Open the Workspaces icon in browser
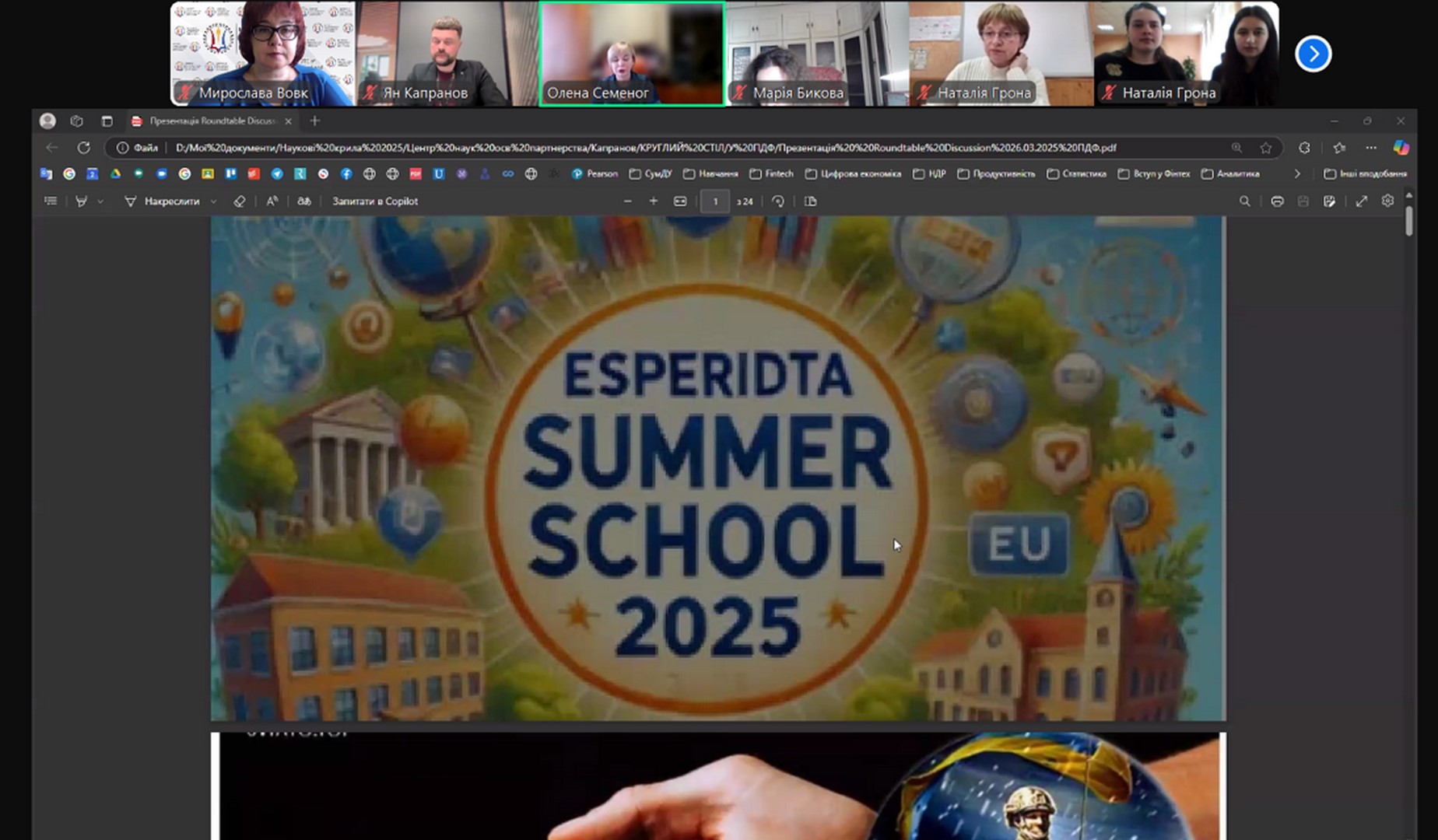Viewport: 1438px width, 840px height. [x=76, y=121]
